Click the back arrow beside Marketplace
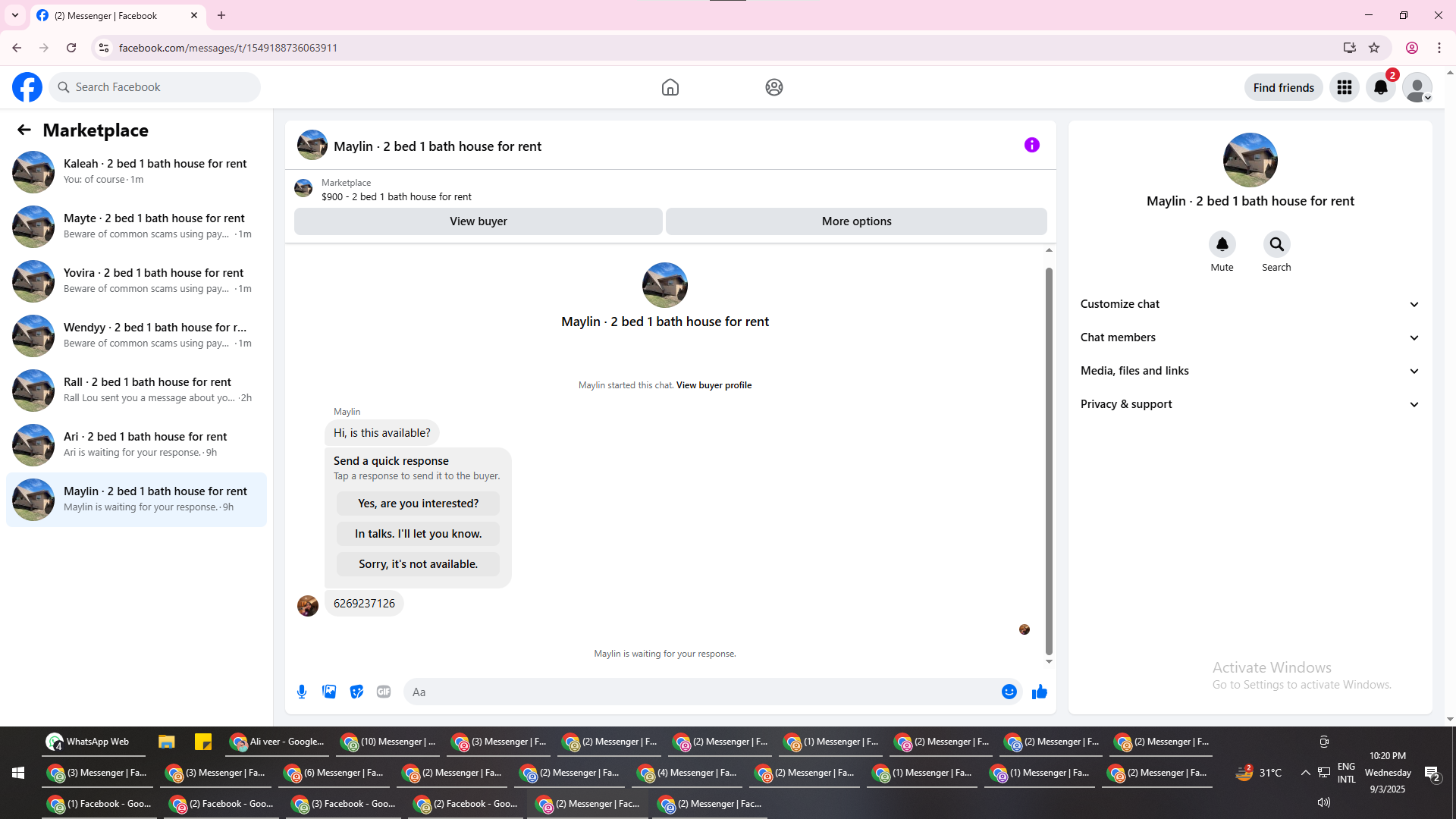 (x=24, y=130)
